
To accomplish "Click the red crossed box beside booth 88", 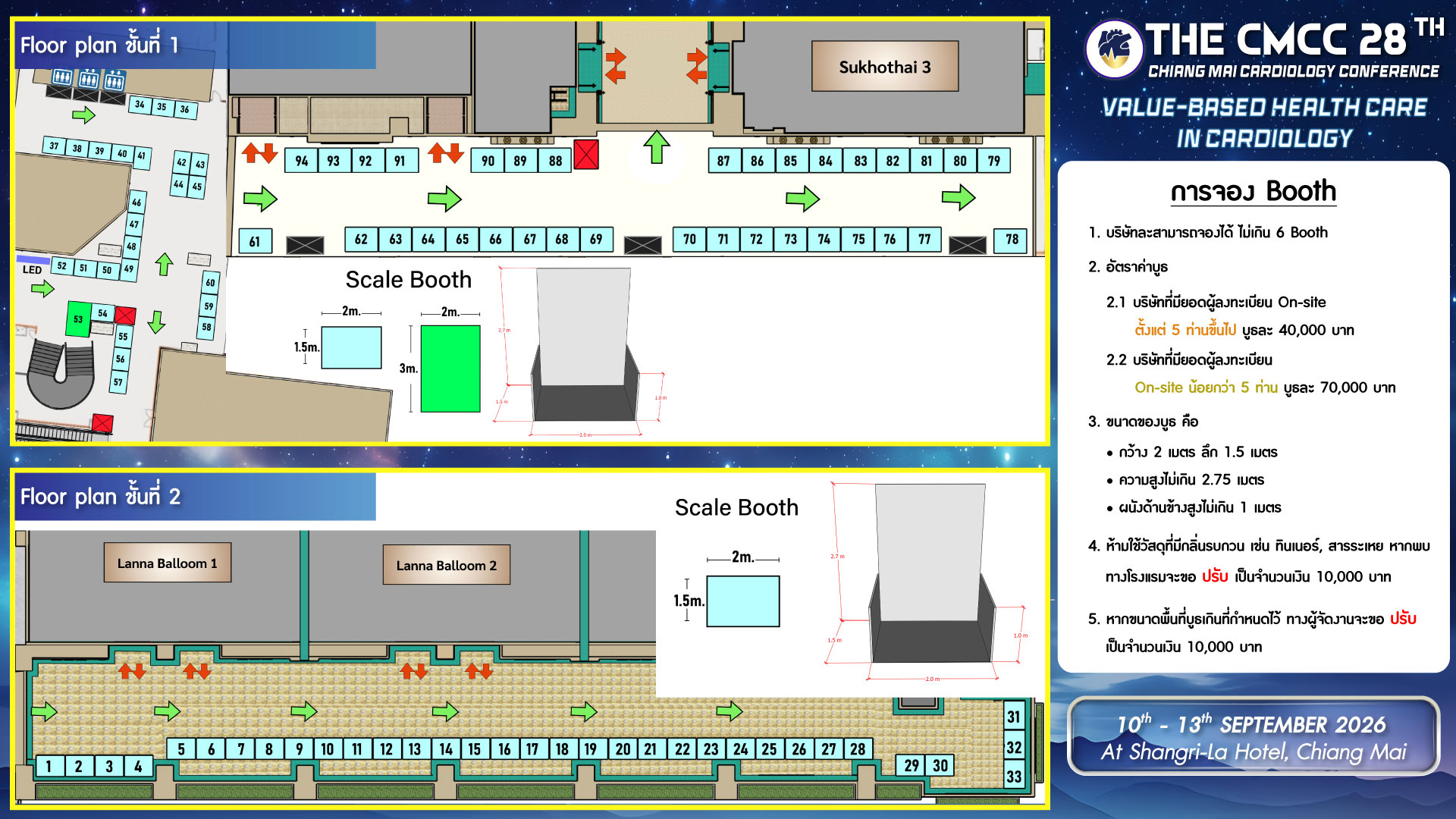I will coord(586,155).
